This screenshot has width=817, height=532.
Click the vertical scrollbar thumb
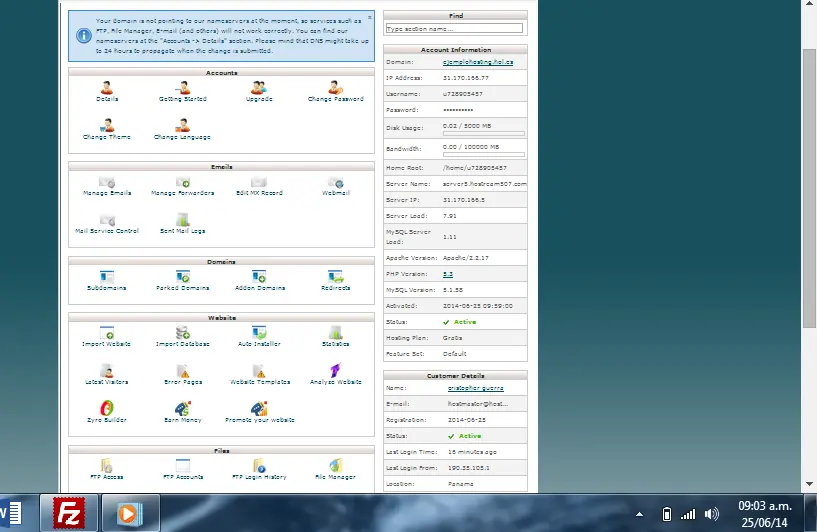click(x=809, y=188)
